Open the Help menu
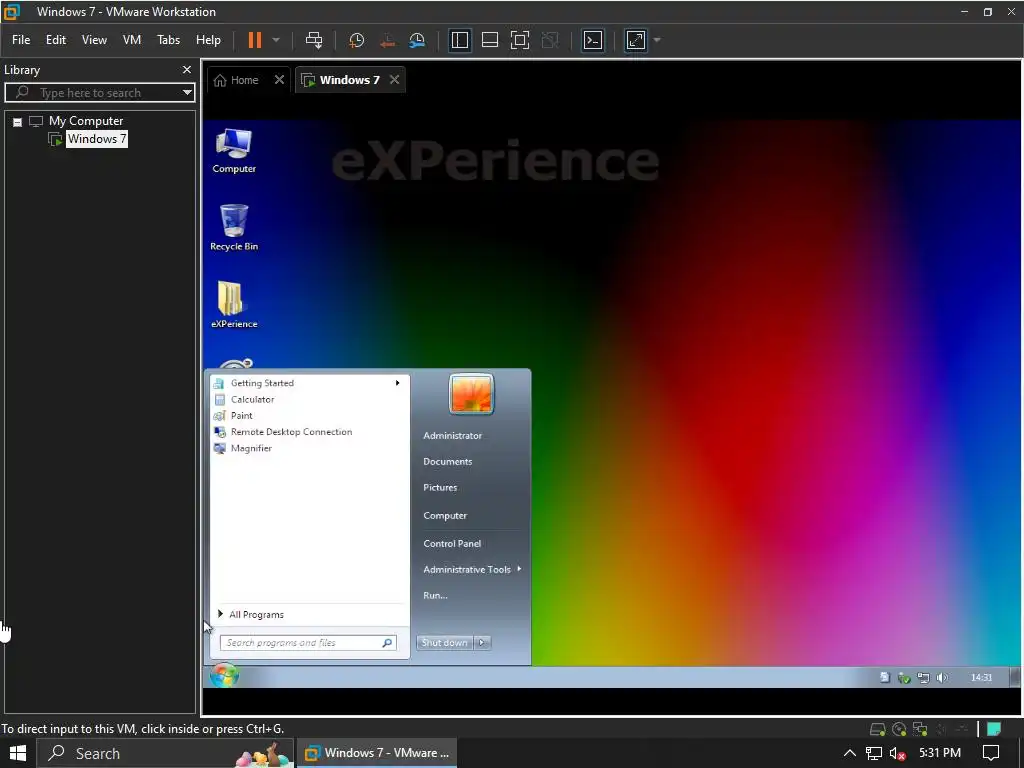 (x=208, y=40)
